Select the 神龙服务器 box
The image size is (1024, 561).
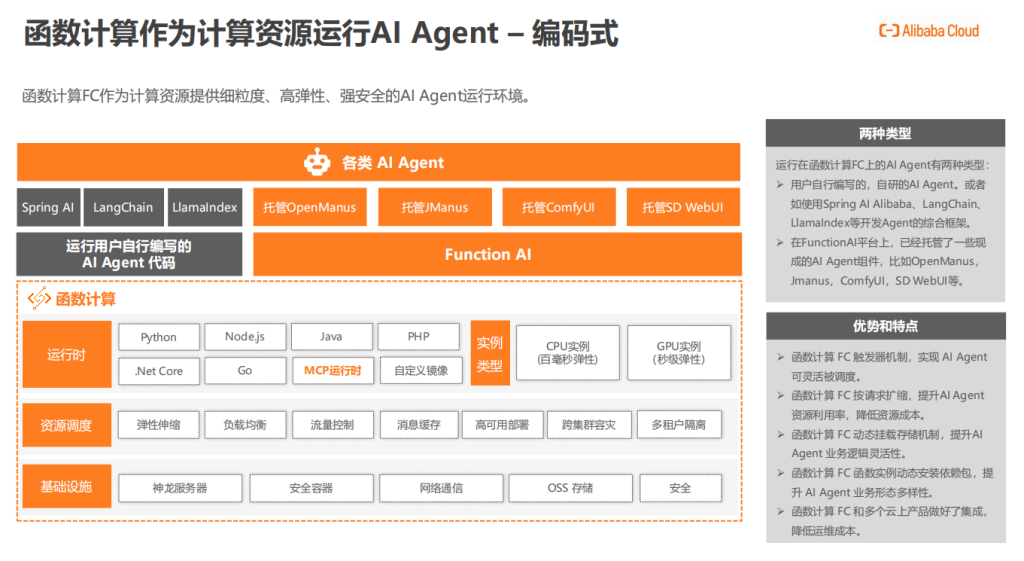coord(180,488)
